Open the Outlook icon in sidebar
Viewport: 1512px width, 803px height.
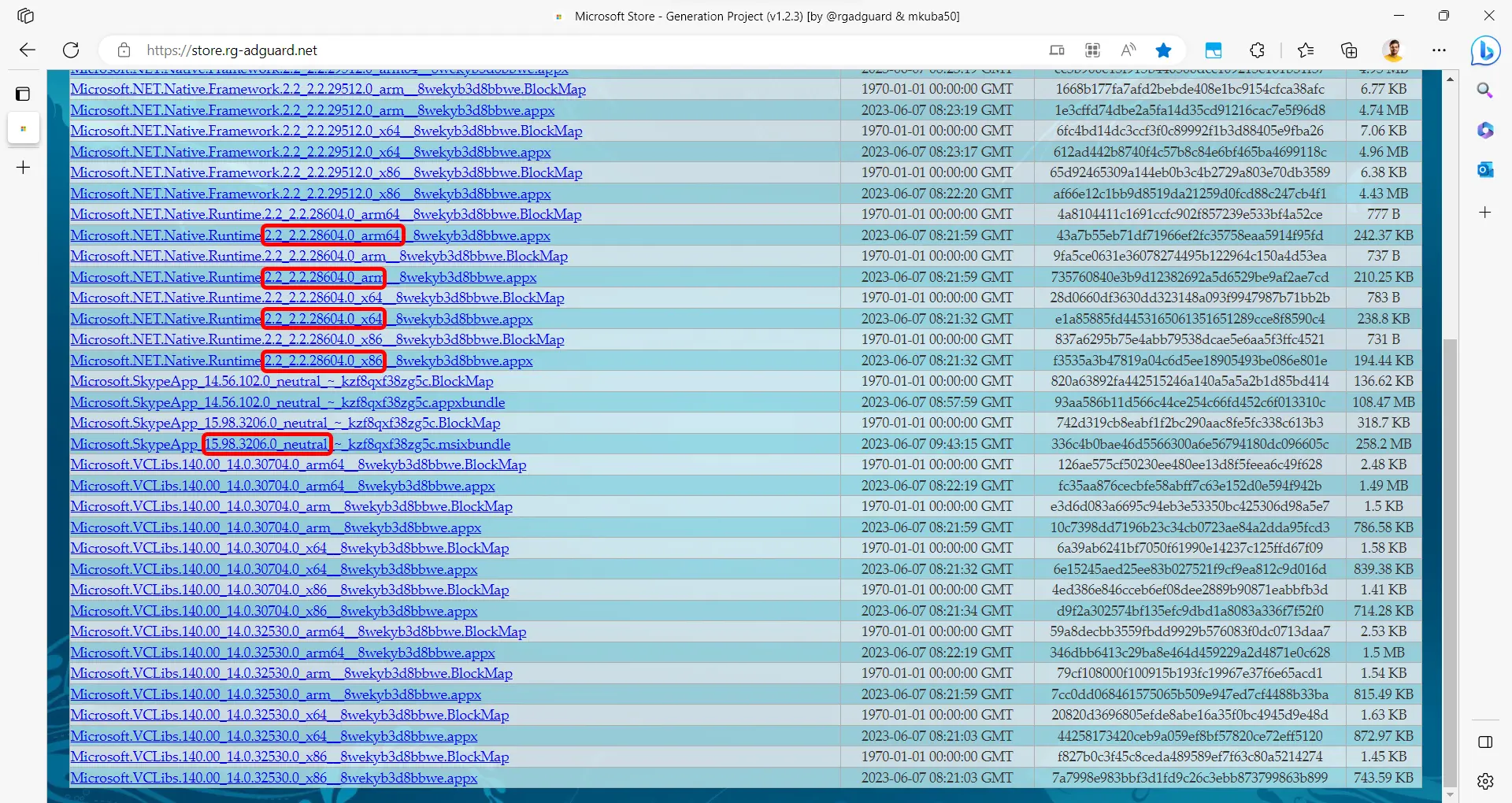click(x=1485, y=169)
